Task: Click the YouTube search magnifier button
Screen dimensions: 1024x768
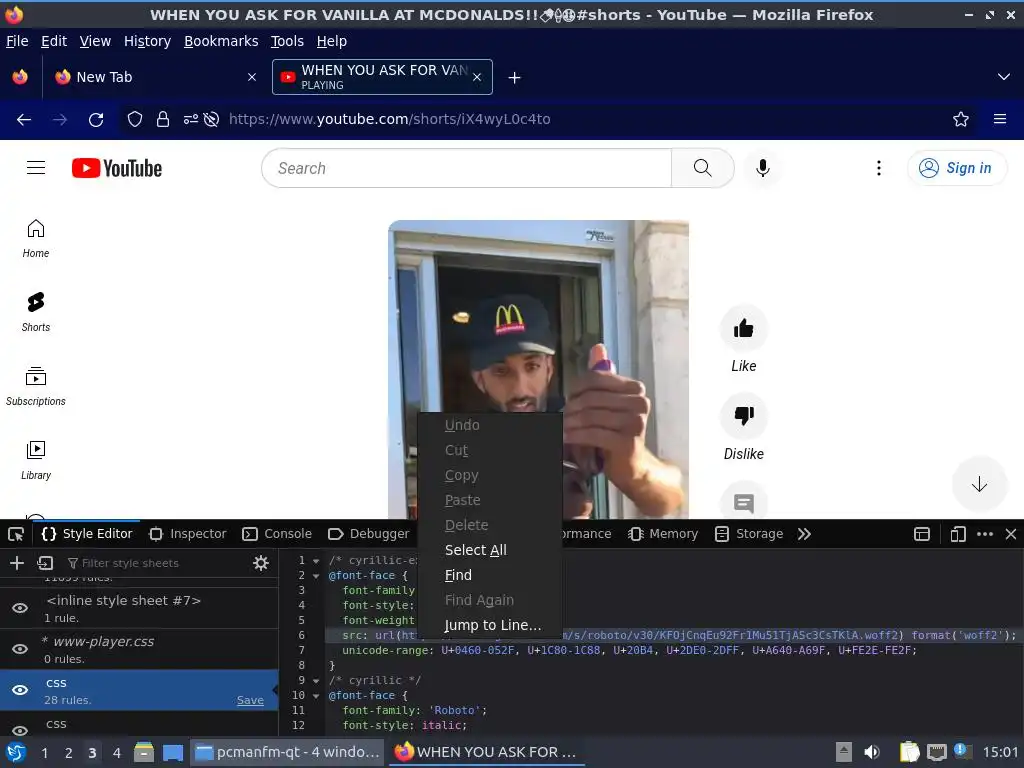Action: [703, 168]
